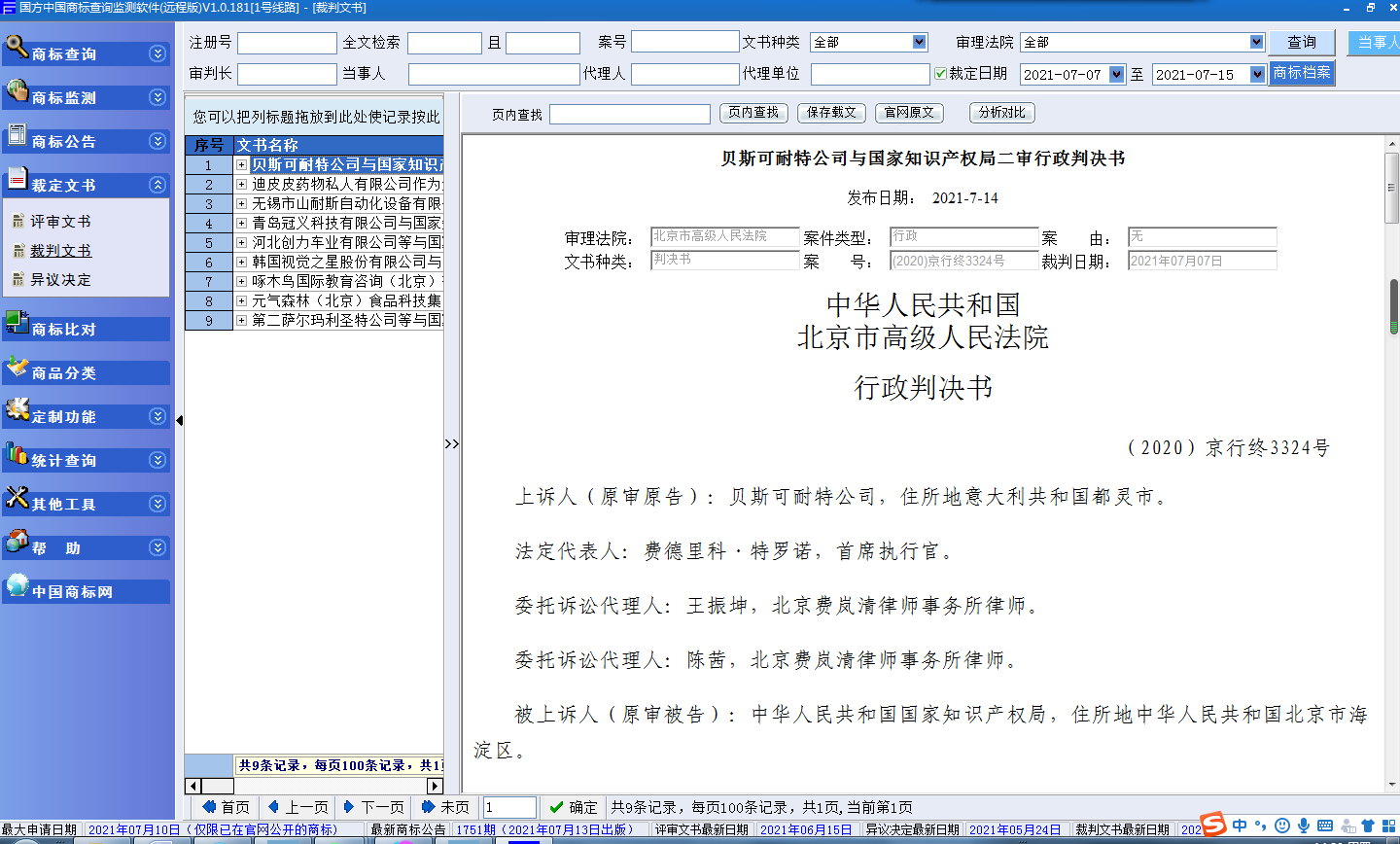Focus the 页内查找 text field
The height and width of the screenshot is (844, 1400).
point(630,114)
